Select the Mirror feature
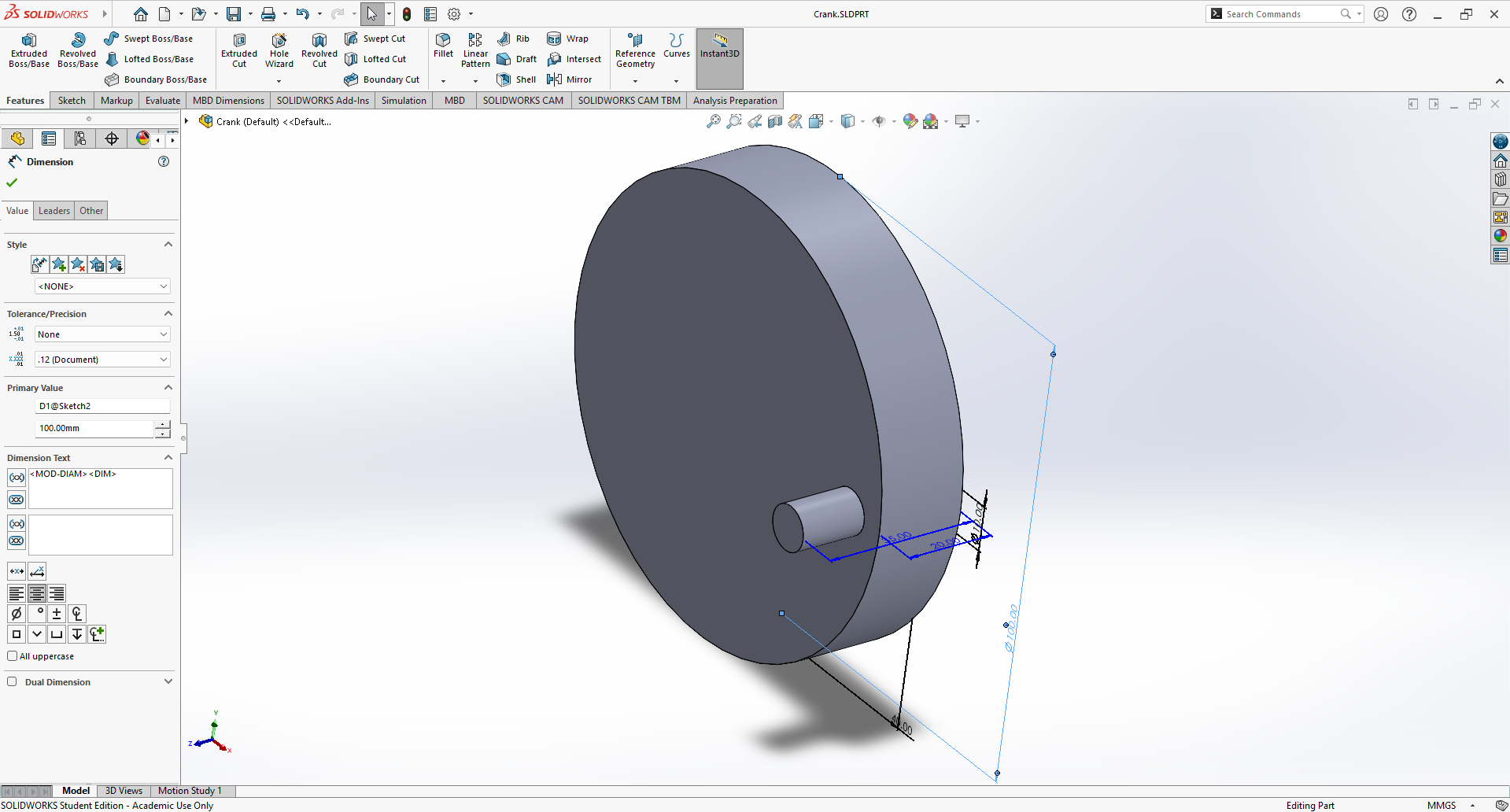1510x812 pixels. coord(569,79)
